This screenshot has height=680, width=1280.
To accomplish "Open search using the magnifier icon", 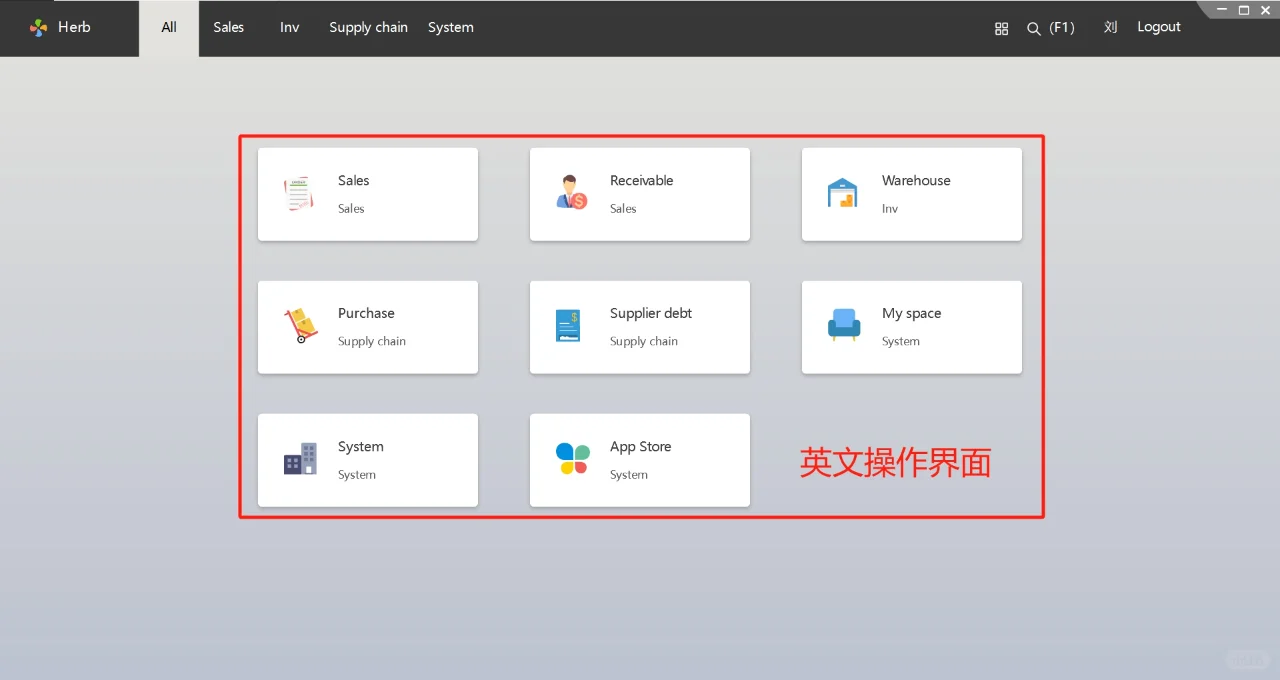I will [x=1034, y=28].
